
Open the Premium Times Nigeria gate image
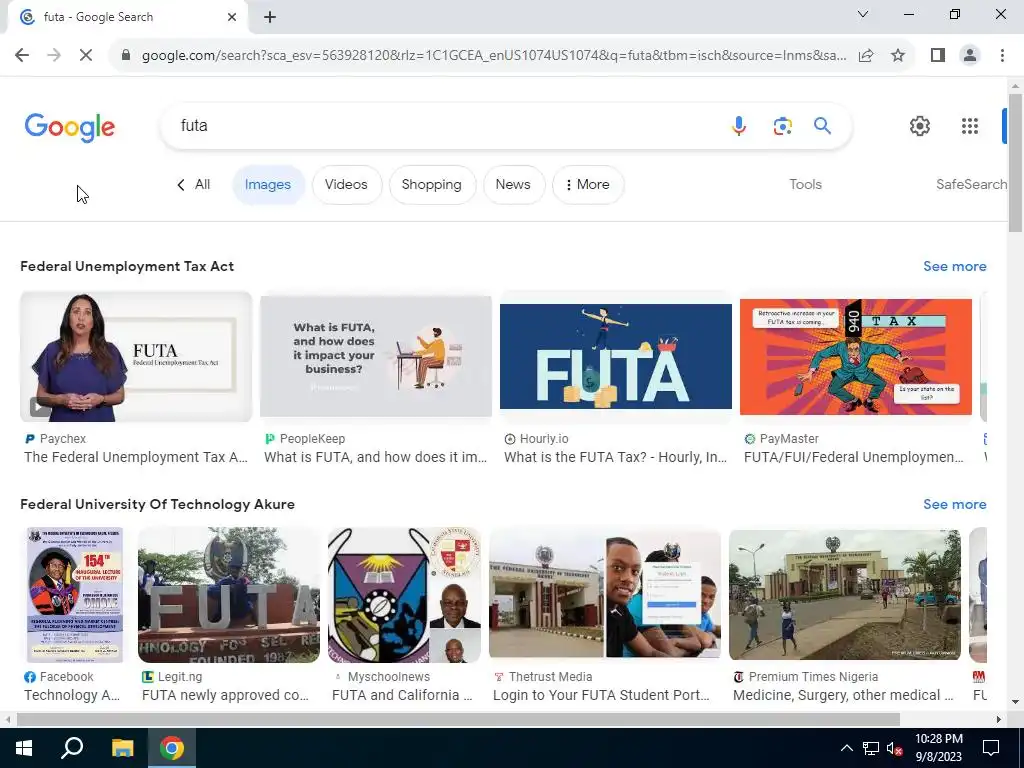(x=844, y=595)
